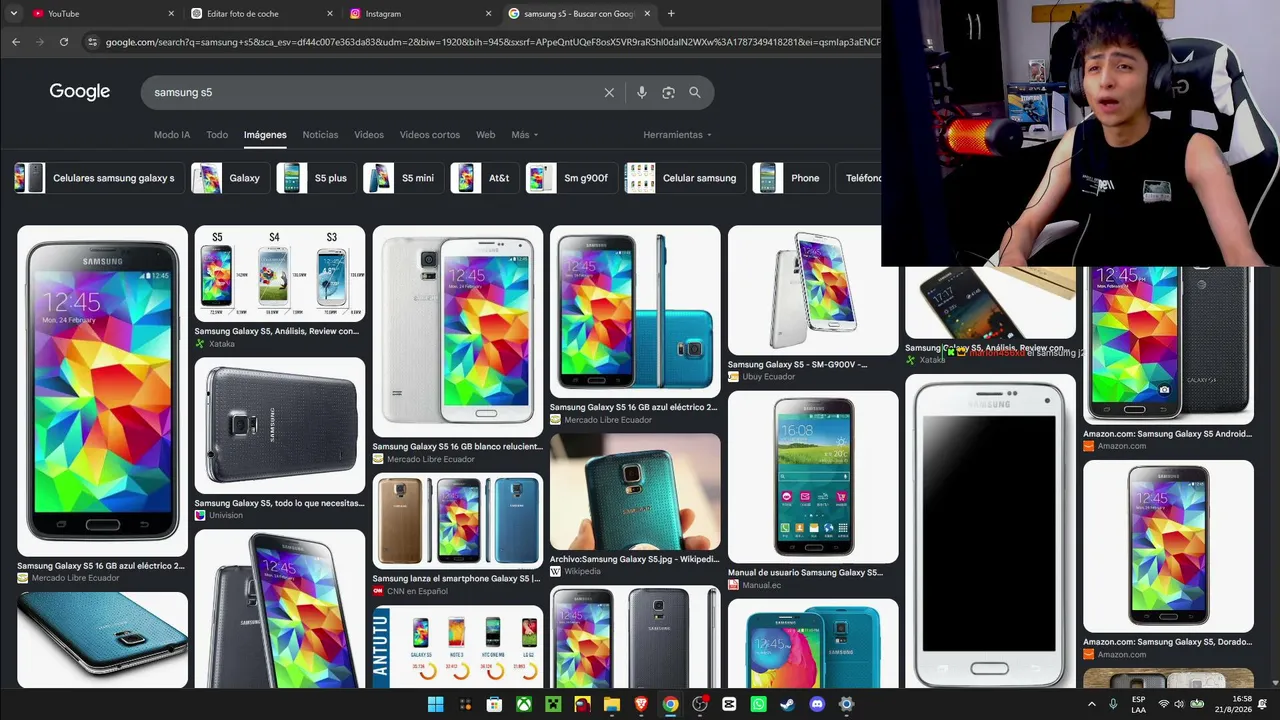Switch to Modo IA results
The height and width of the screenshot is (720, 1280).
coord(172,135)
